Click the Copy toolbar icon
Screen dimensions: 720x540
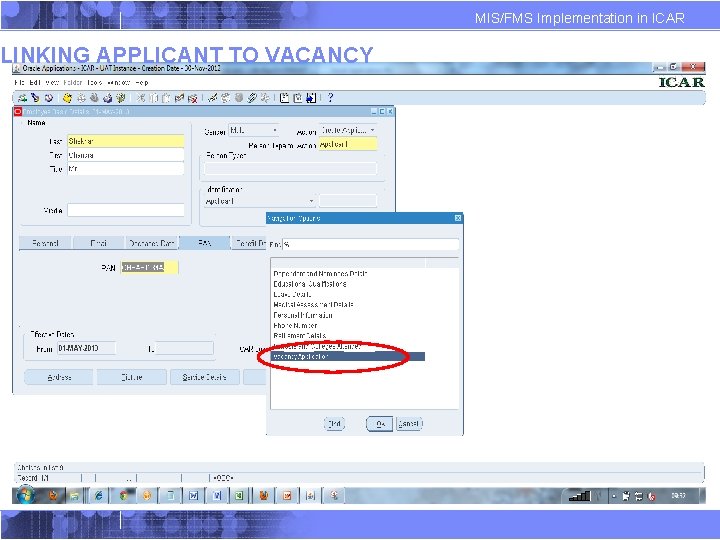154,98
